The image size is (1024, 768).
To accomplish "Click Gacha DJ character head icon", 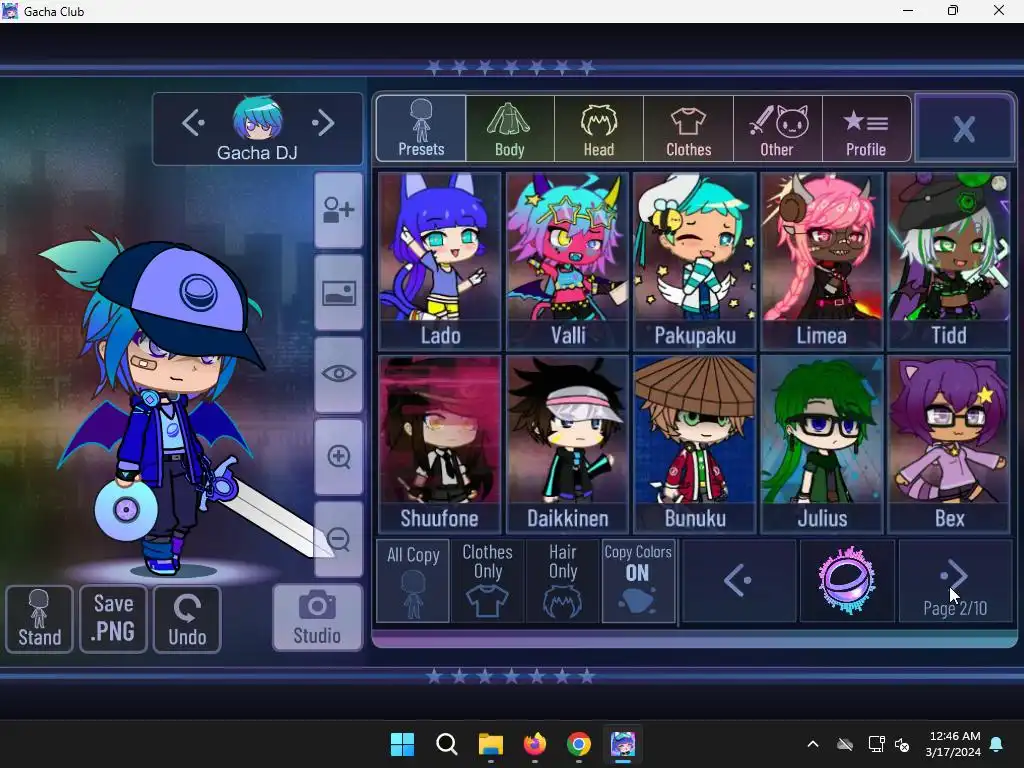I will click(257, 119).
